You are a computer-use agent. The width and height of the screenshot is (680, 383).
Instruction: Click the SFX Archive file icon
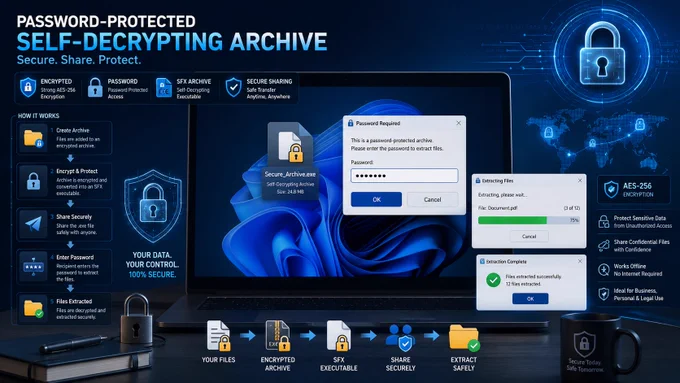163,88
